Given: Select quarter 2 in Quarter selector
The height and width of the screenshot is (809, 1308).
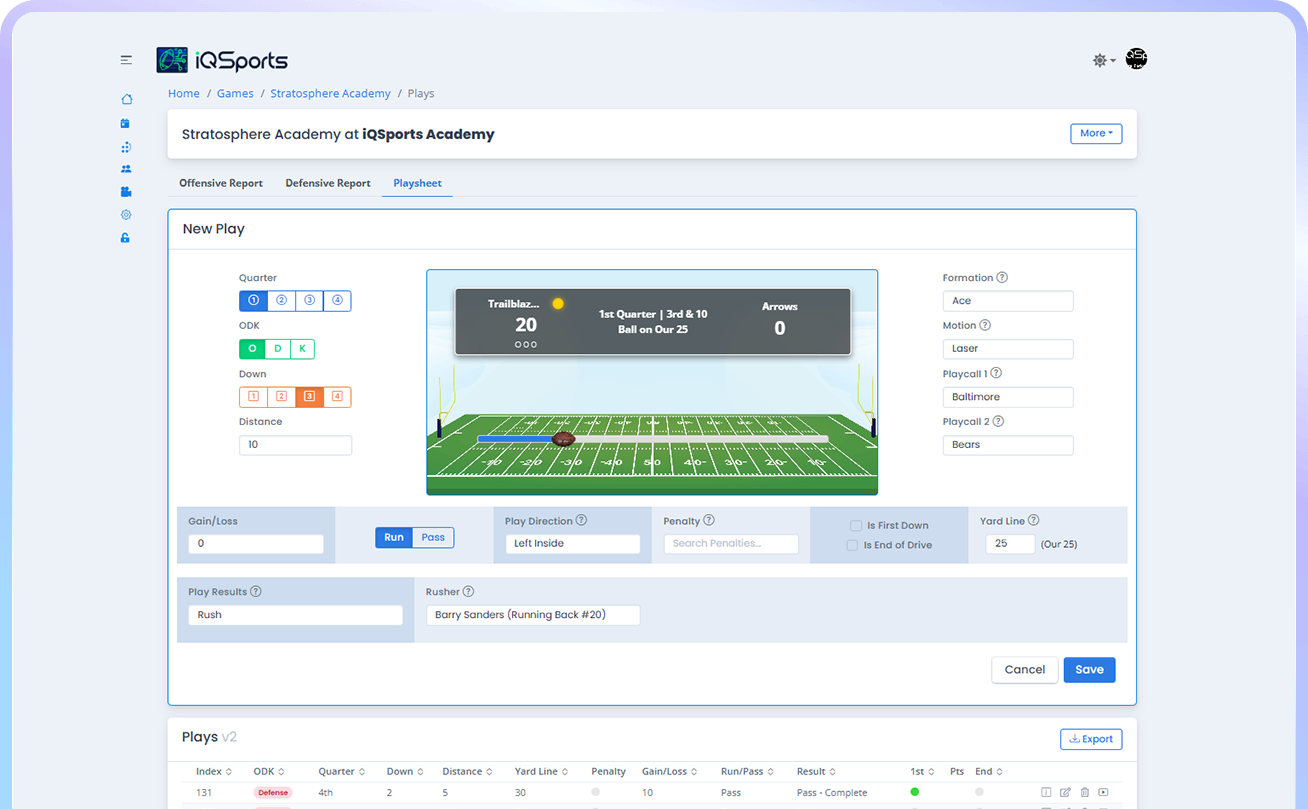Looking at the screenshot, I should click(x=281, y=301).
